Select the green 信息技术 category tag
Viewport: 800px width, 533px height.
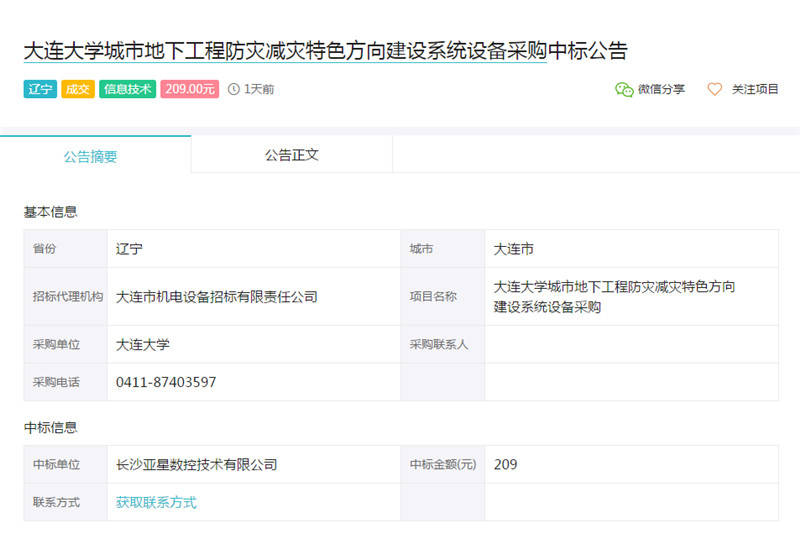(127, 89)
